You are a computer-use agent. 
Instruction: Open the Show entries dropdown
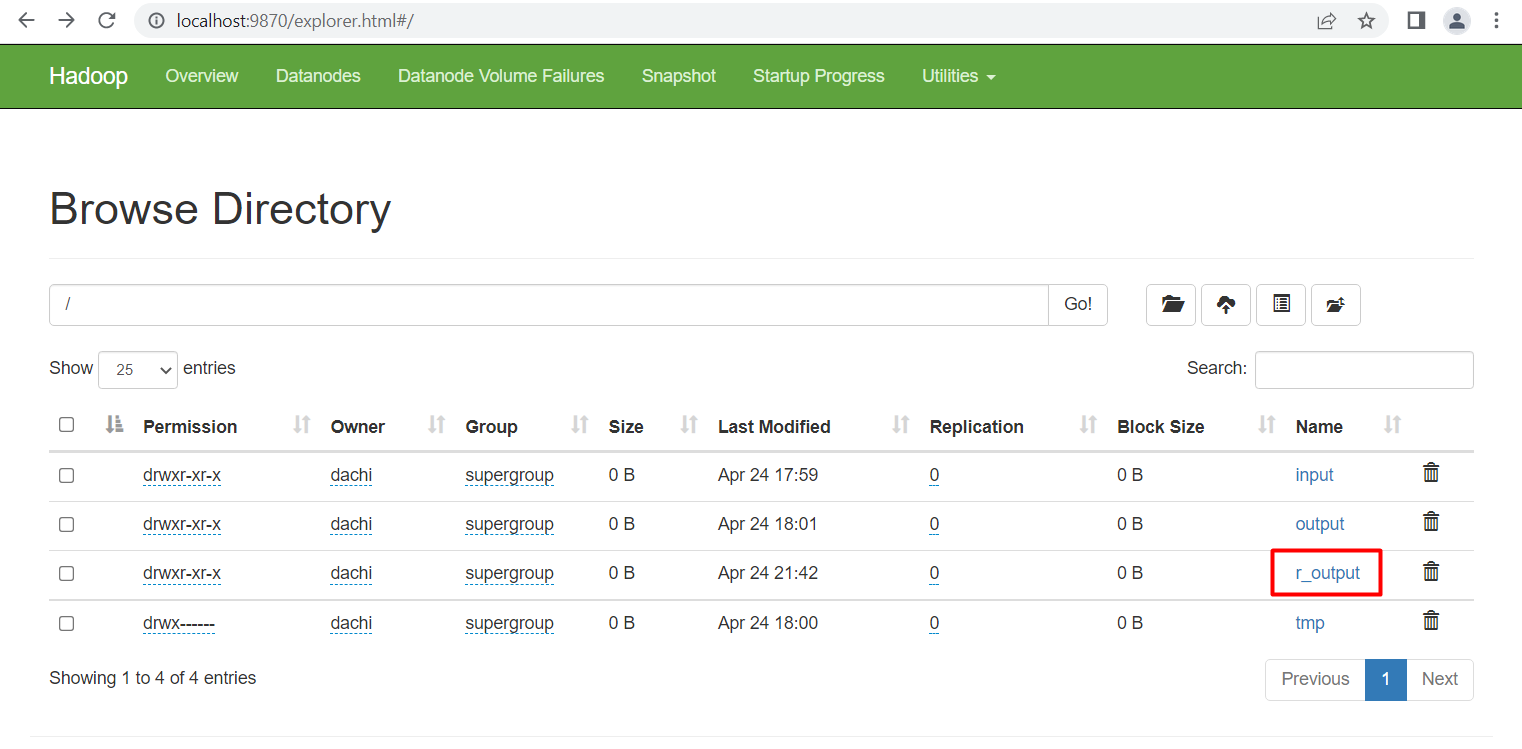137,369
